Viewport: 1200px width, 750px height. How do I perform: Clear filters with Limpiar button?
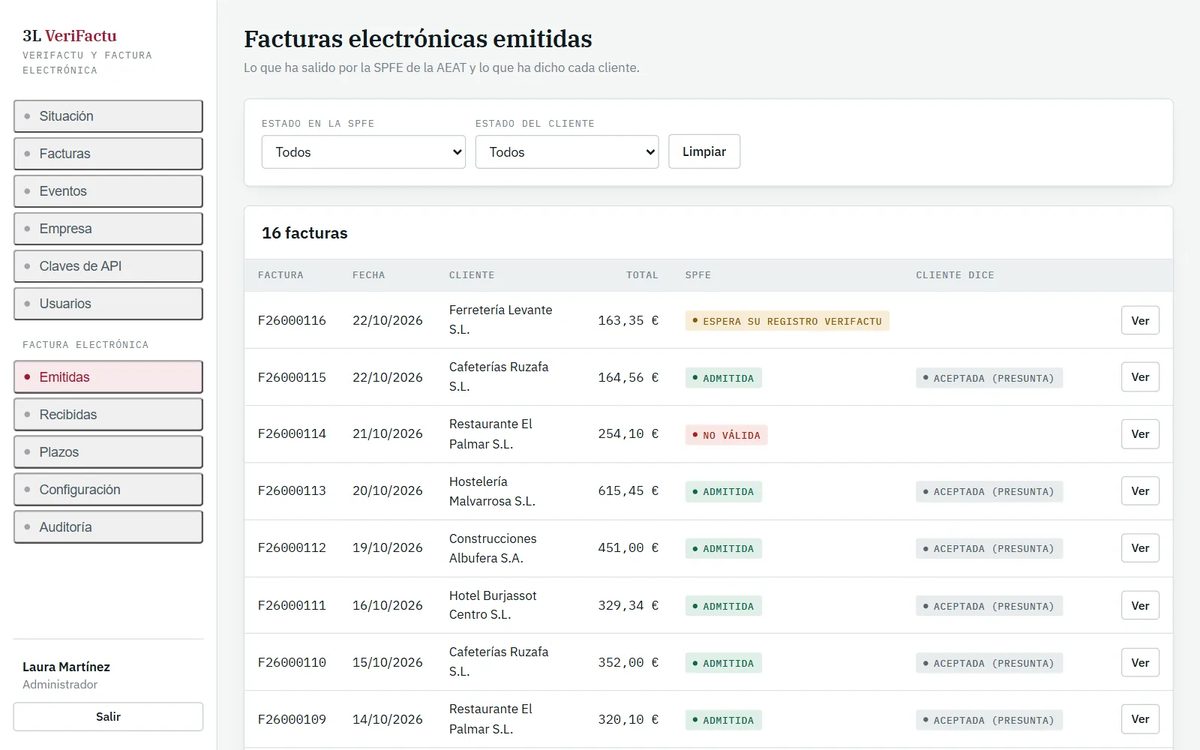(704, 152)
